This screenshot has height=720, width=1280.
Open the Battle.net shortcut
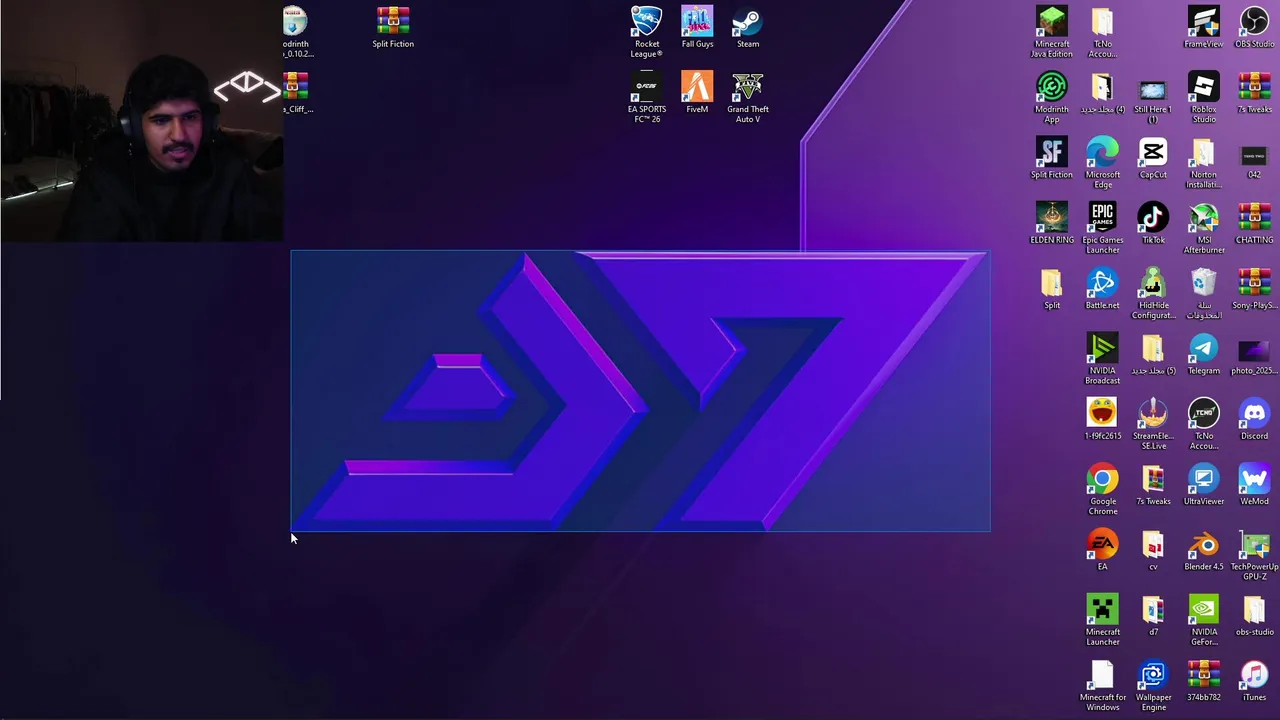tap(1102, 288)
